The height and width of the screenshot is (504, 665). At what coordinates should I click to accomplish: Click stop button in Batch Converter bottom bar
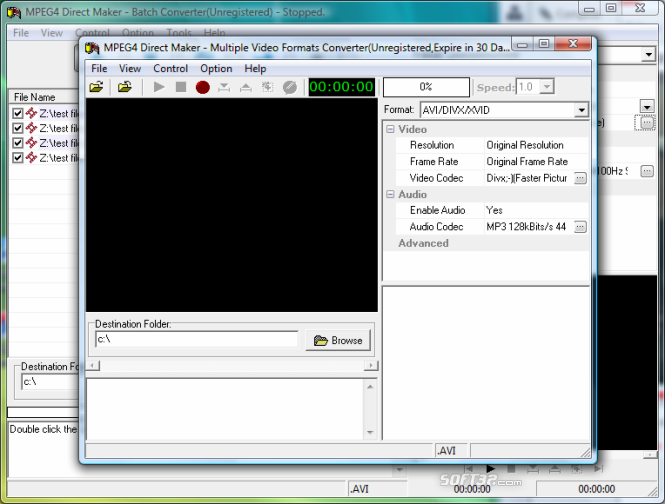point(511,469)
